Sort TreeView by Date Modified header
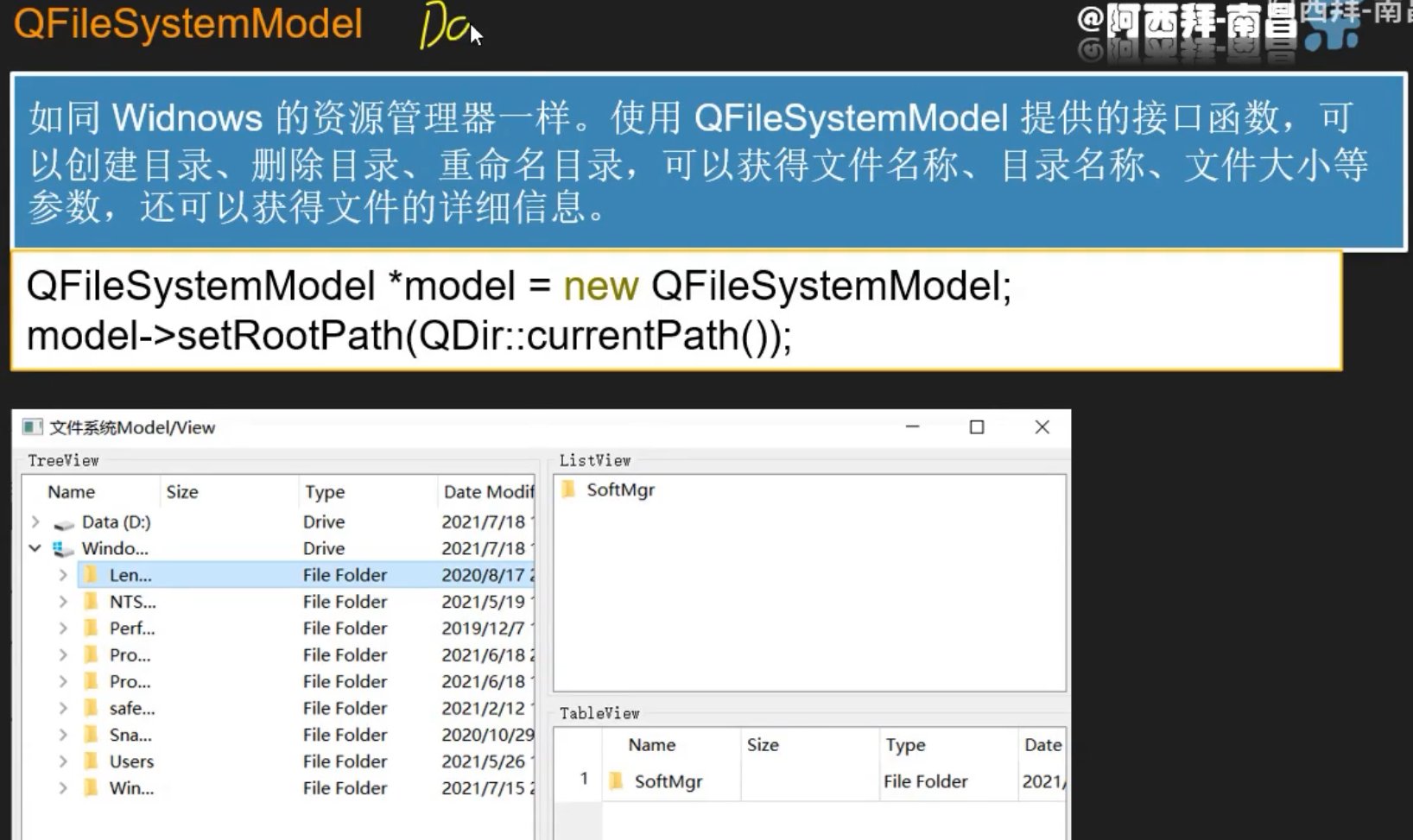 (x=487, y=492)
